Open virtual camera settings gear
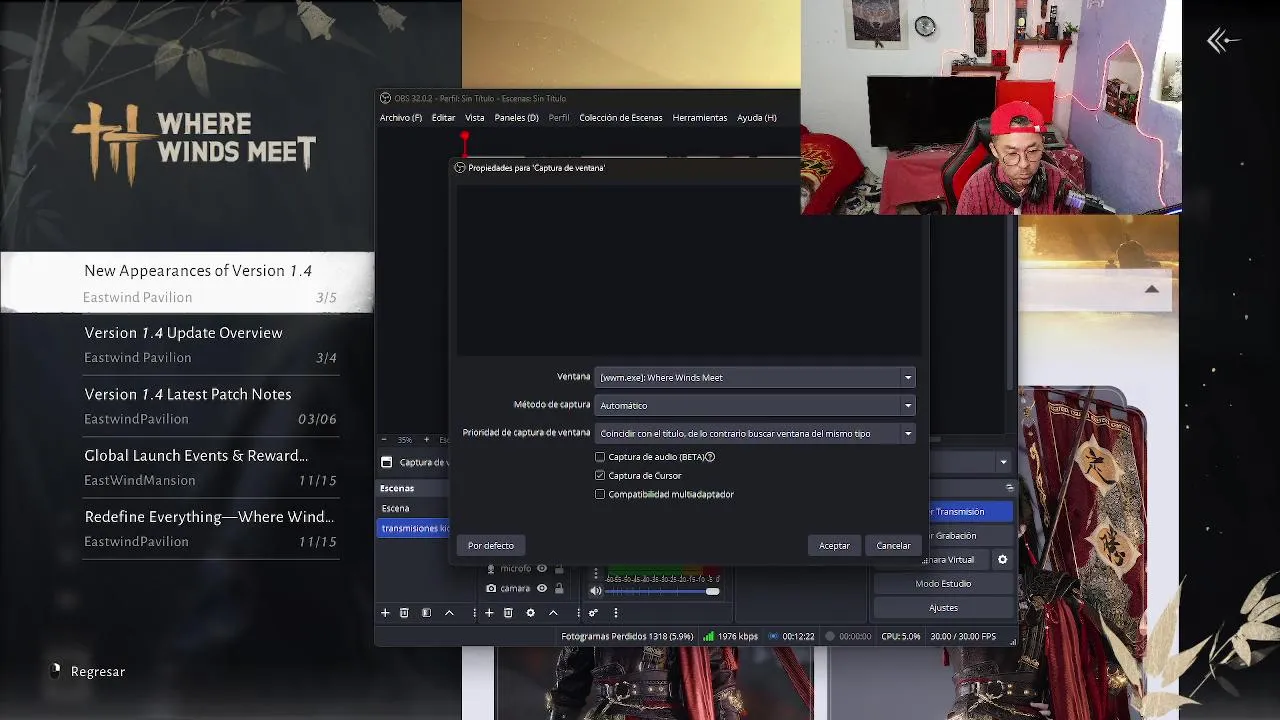The width and height of the screenshot is (1280, 720). 1002,560
